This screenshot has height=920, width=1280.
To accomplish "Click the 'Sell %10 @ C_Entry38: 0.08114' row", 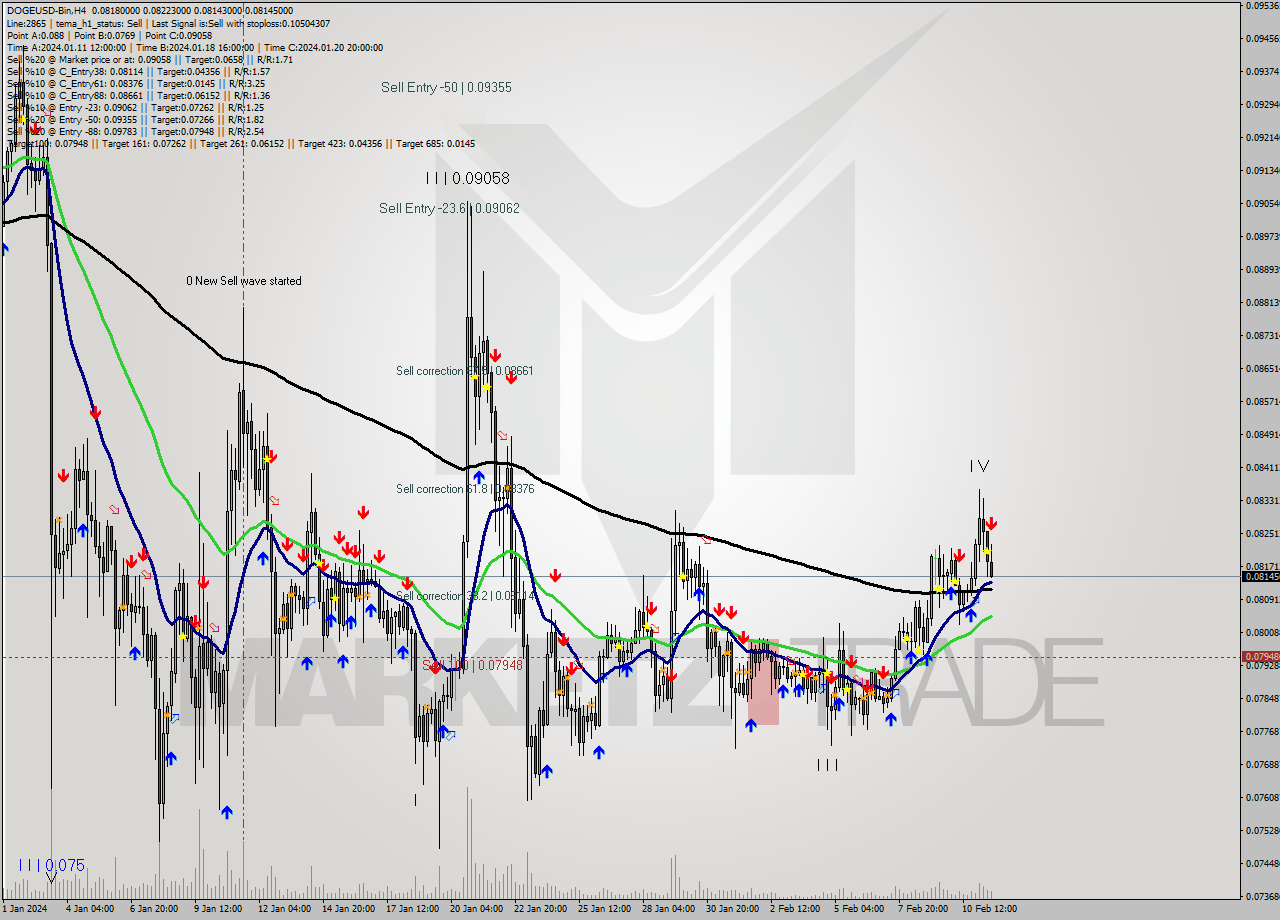I will pos(138,71).
